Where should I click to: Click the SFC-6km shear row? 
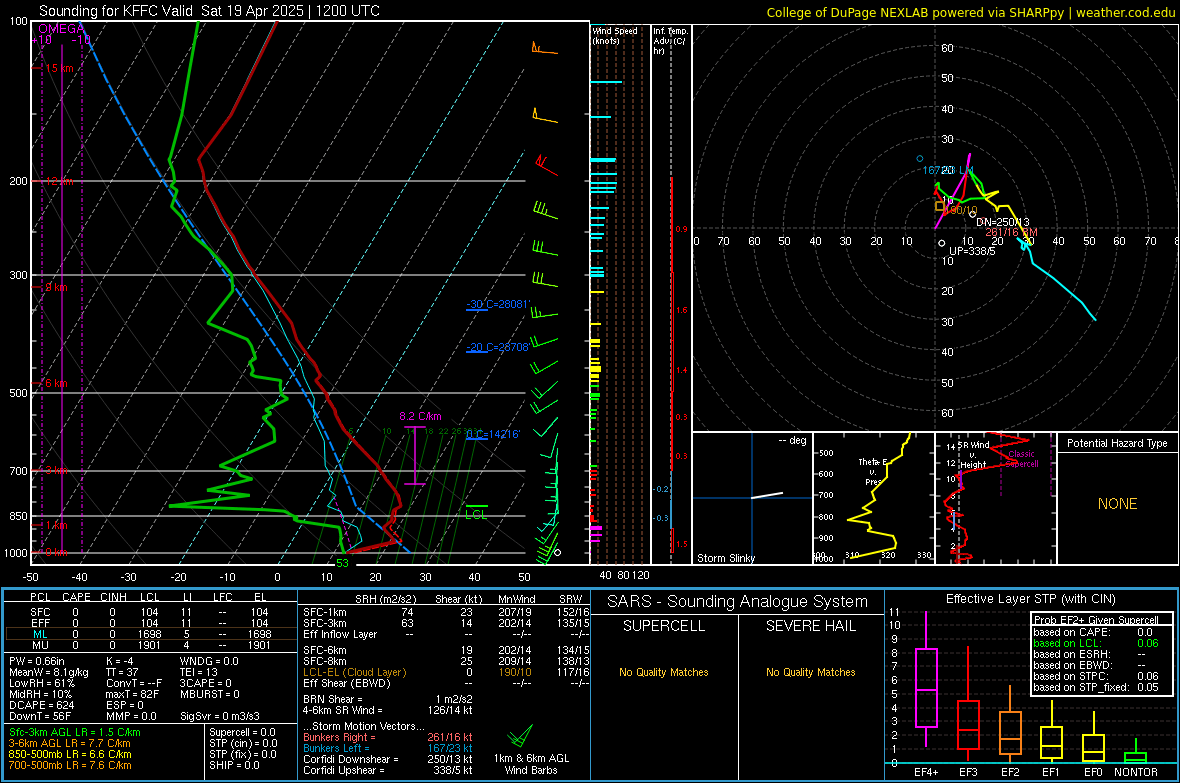tap(446, 650)
